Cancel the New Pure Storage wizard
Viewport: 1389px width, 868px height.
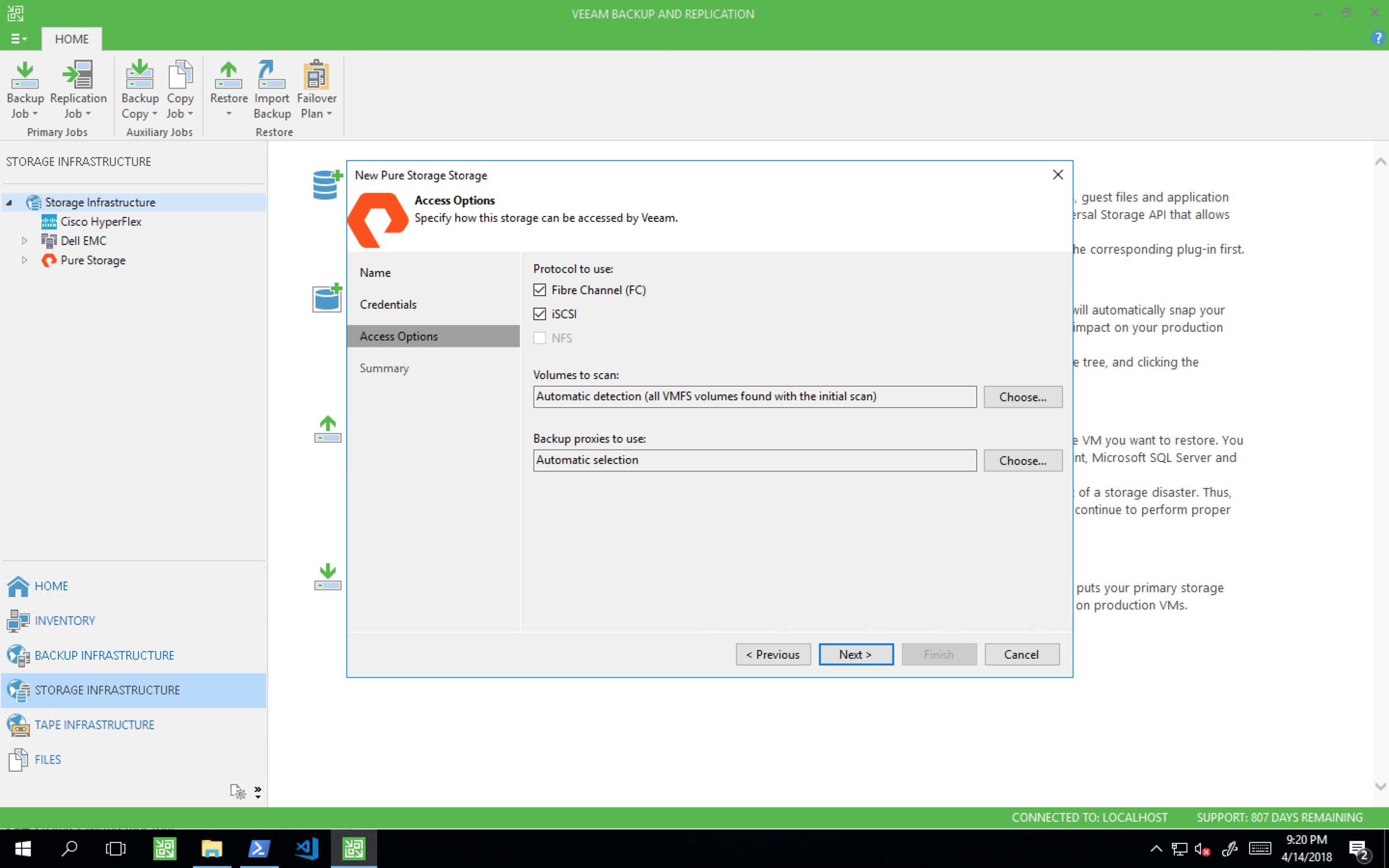1021,654
